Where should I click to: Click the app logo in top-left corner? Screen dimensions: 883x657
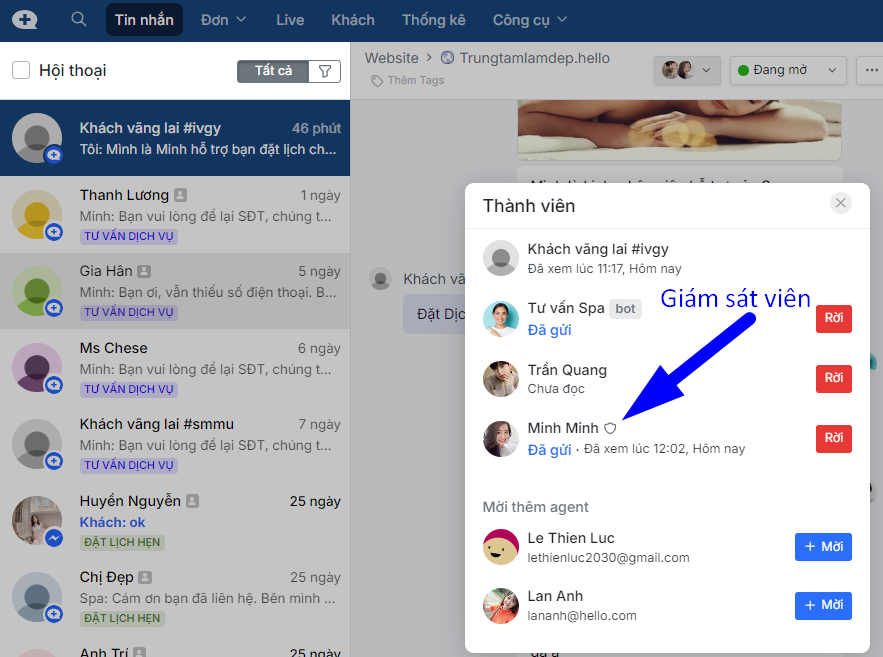point(25,20)
